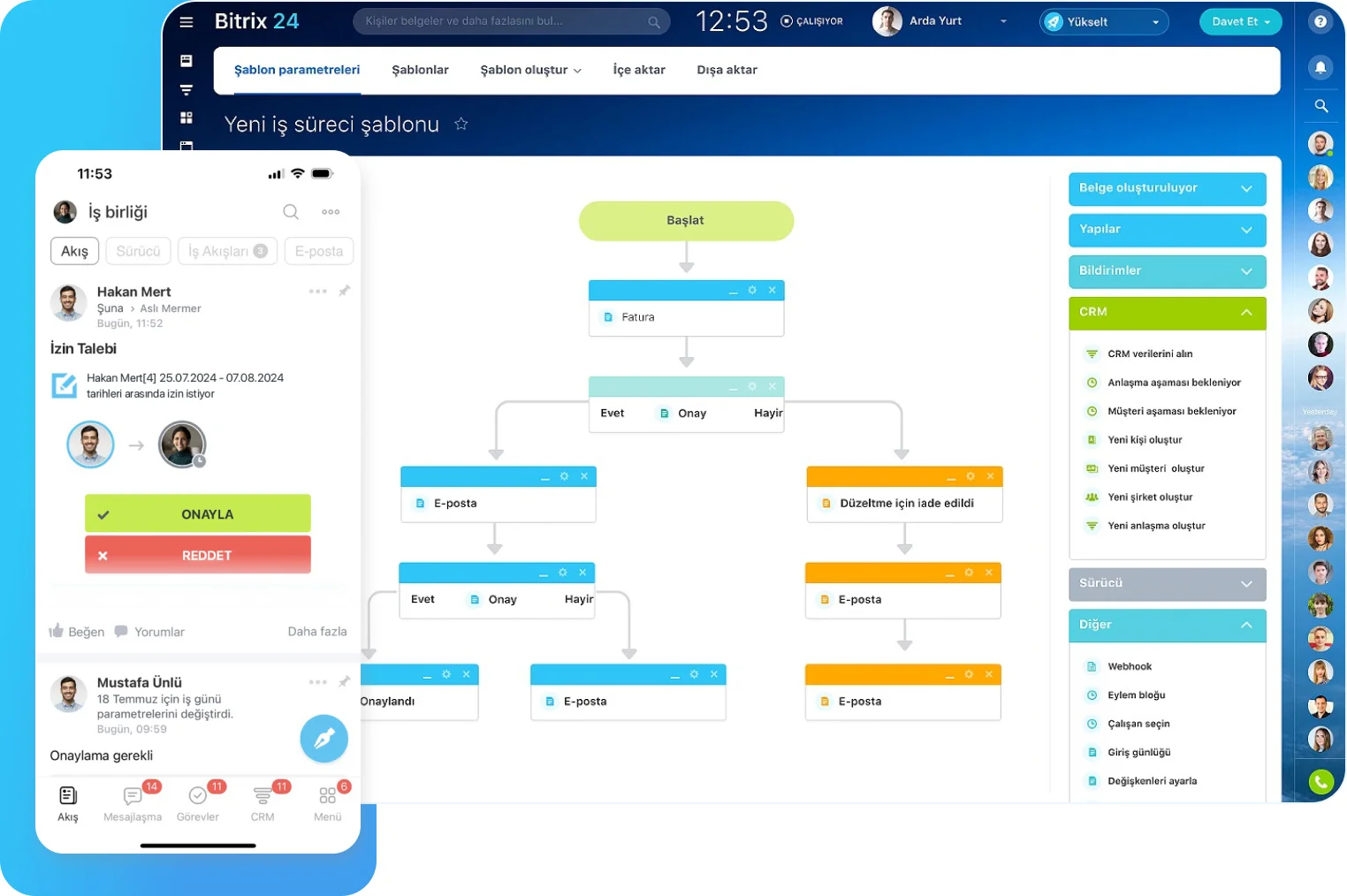Start a call with the green phone icon
1347x896 pixels.
click(x=1320, y=782)
